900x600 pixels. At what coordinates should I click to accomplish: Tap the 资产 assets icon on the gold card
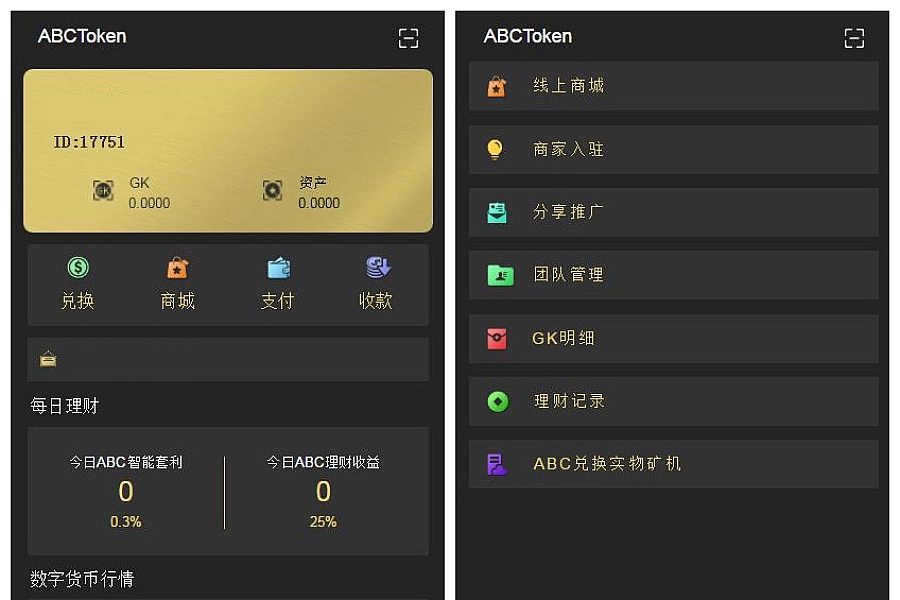(x=272, y=190)
